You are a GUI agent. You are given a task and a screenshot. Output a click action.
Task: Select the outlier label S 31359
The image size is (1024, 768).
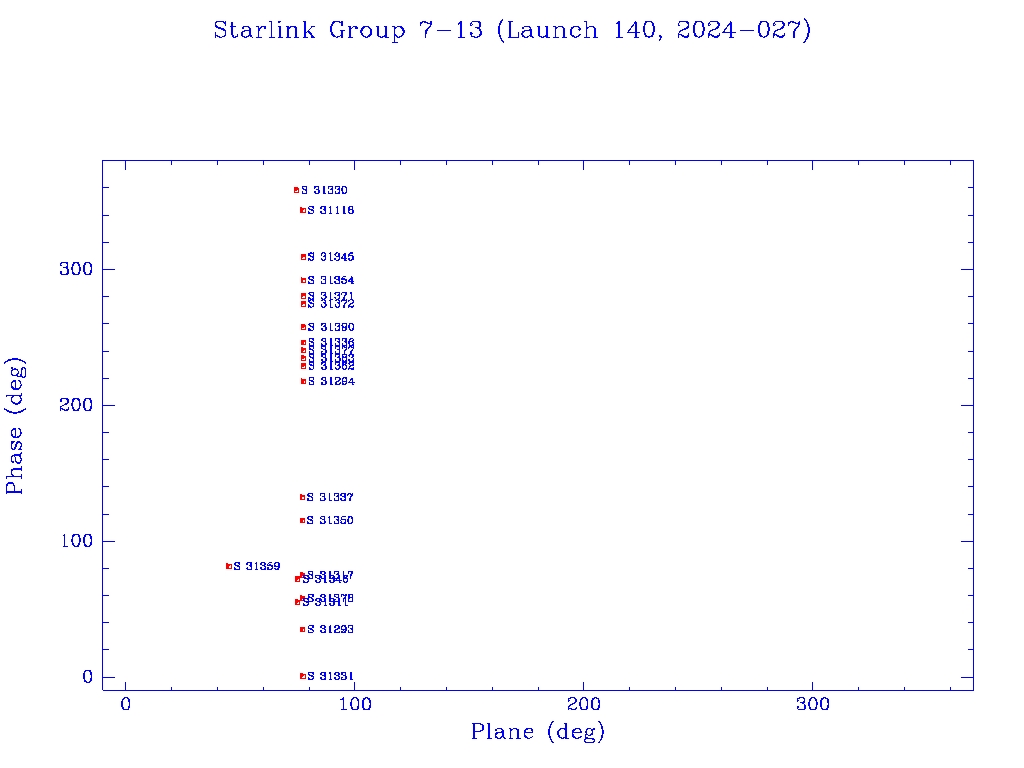(x=257, y=566)
